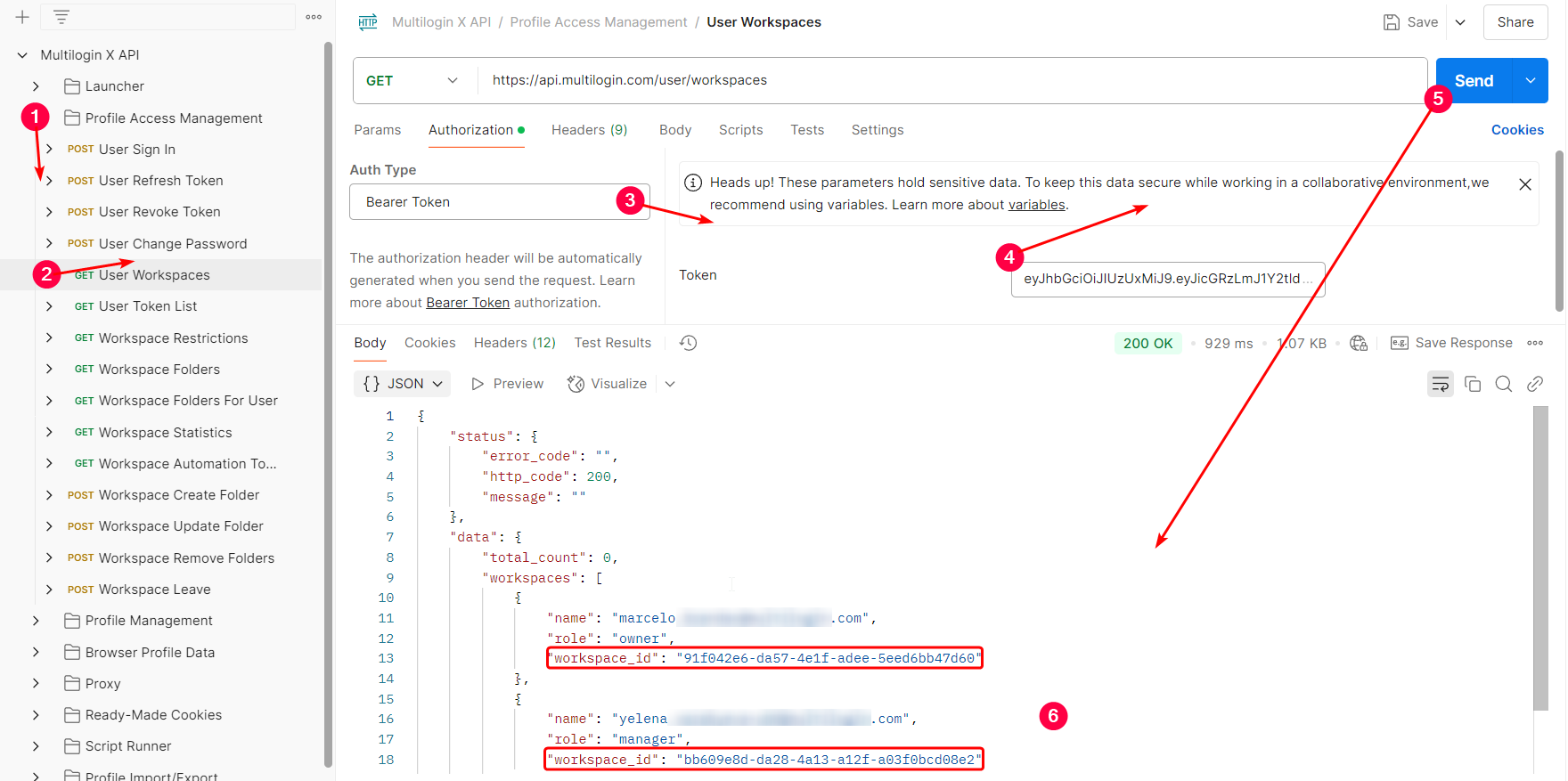The image size is (1568, 781).
Task: Open the Save options dropdown arrow
Action: 1460,22
